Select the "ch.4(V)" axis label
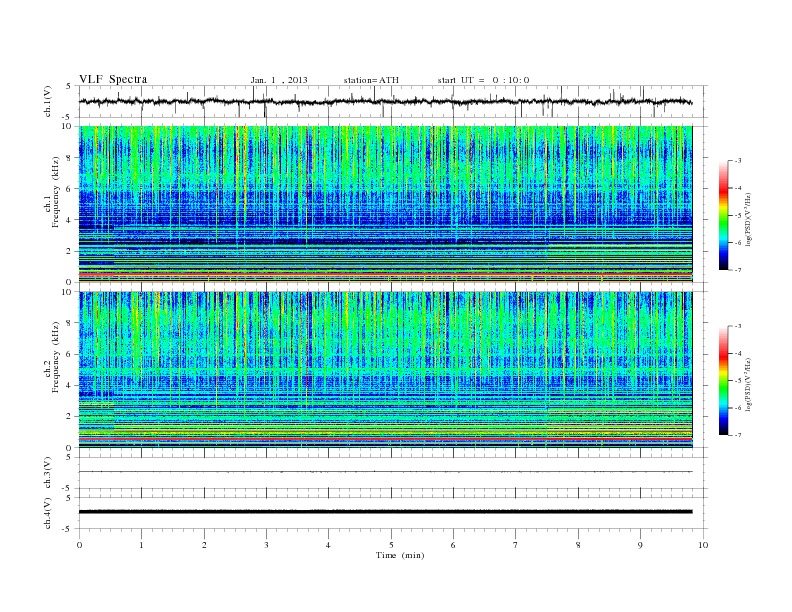Screen dimensions: 792x612 [48, 513]
